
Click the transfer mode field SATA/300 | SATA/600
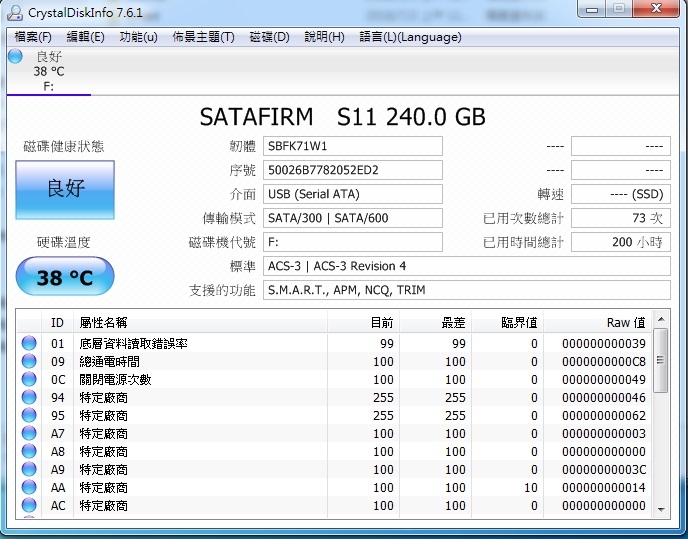tap(353, 218)
